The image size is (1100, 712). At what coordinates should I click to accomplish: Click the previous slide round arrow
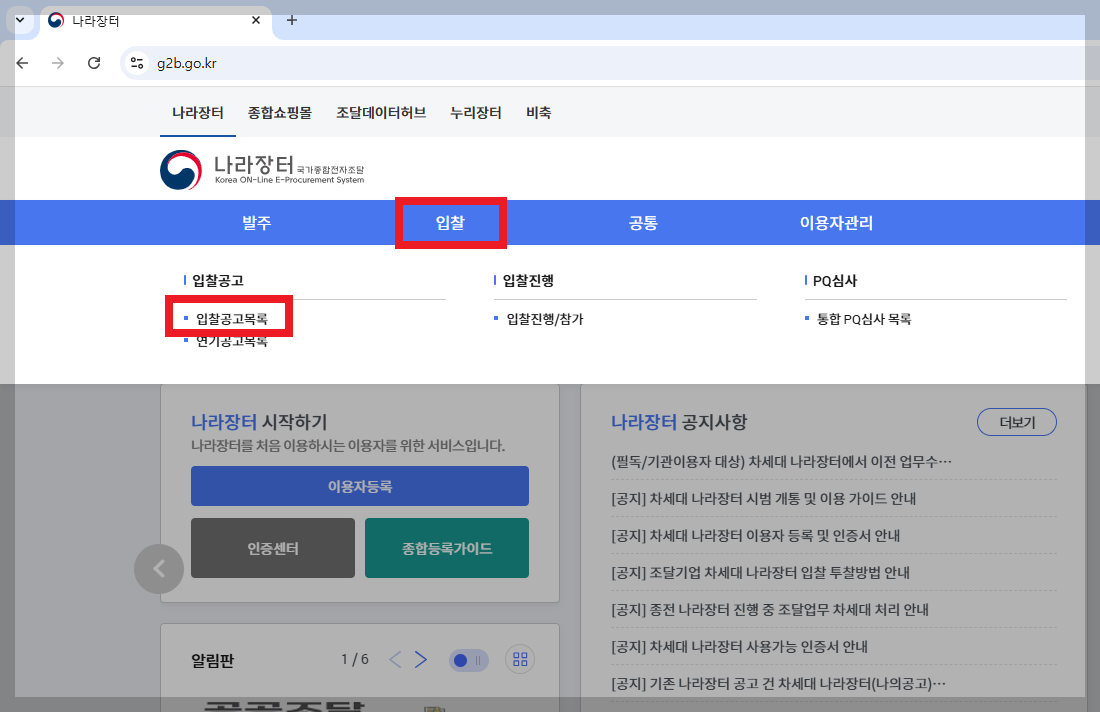tap(159, 569)
